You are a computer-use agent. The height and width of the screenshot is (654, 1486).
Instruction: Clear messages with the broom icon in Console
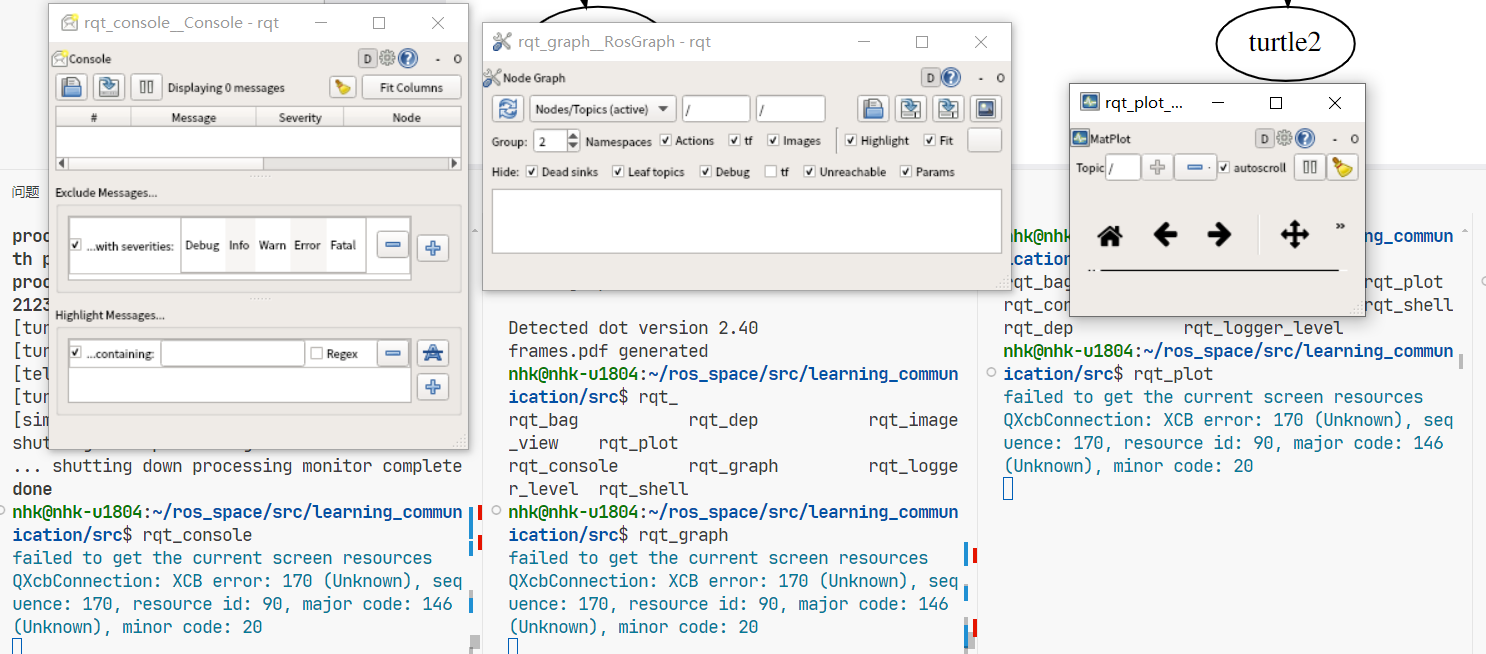pos(343,87)
